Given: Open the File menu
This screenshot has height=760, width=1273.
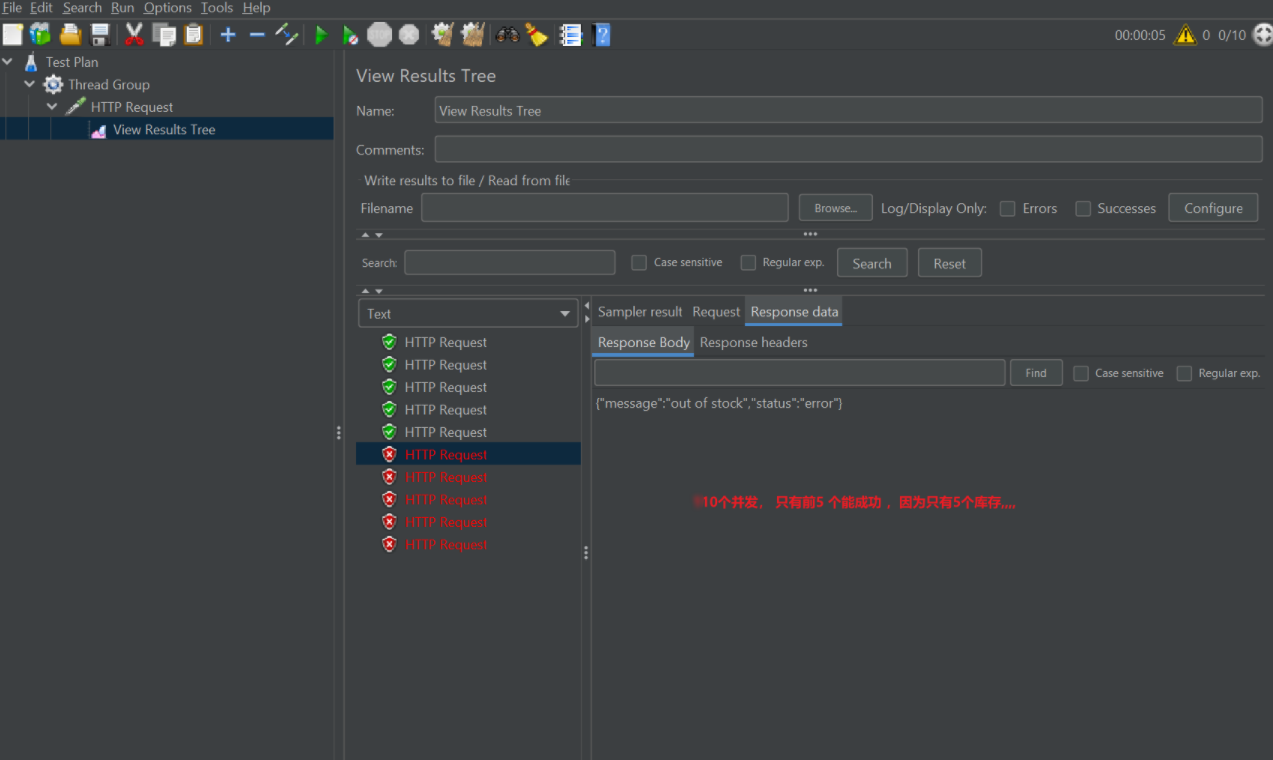Looking at the screenshot, I should 12,8.
